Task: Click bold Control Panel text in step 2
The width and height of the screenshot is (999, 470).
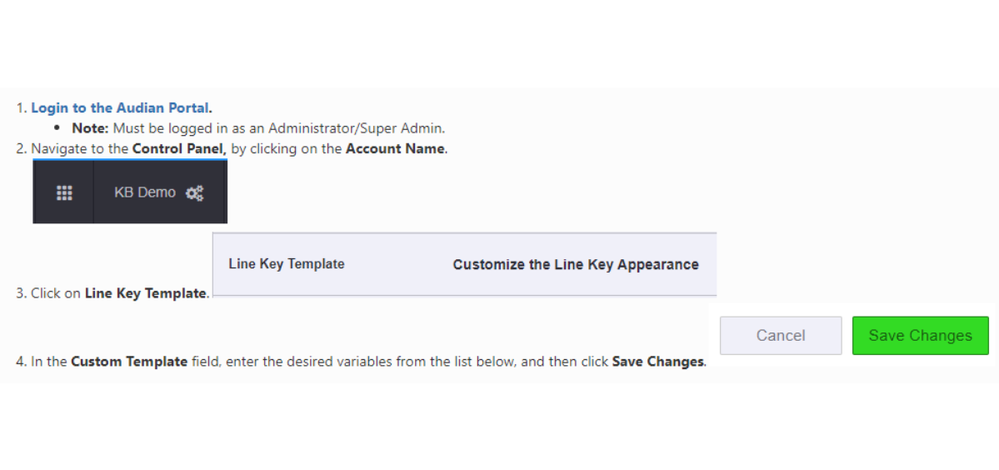Action: (x=179, y=149)
